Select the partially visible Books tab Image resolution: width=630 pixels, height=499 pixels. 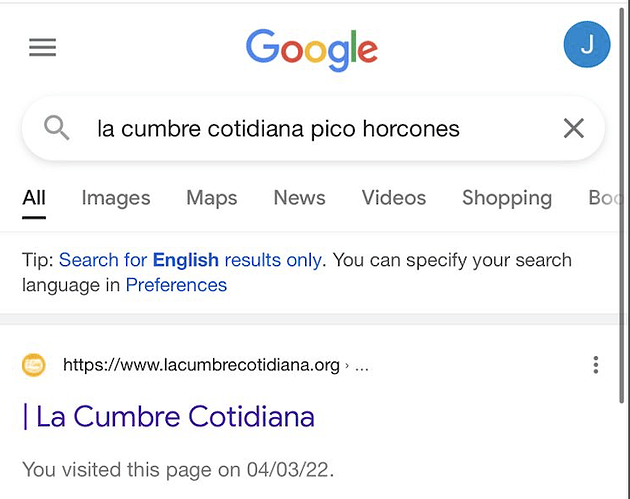(606, 198)
